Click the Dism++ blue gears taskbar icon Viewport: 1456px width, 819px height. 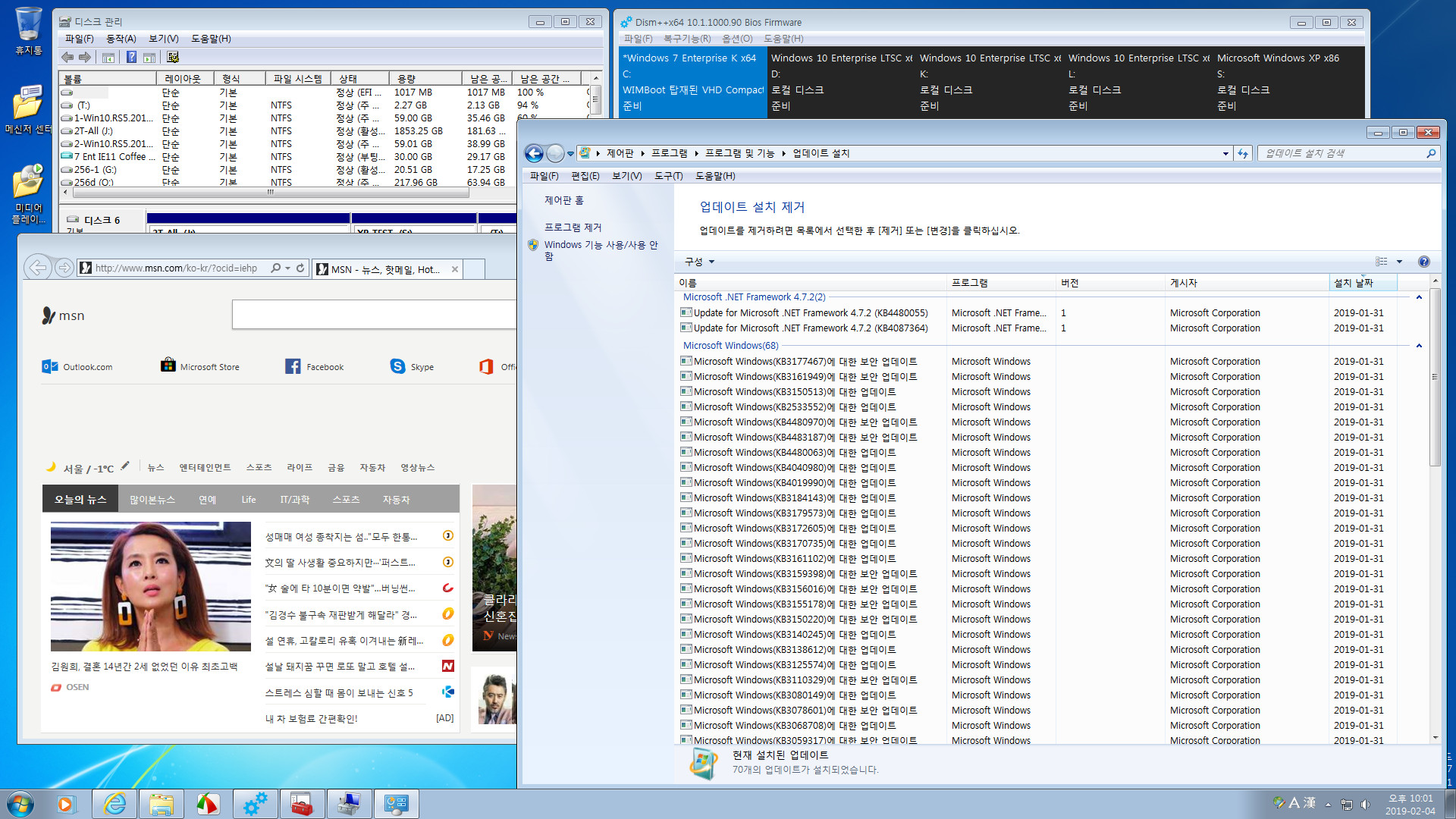click(255, 804)
